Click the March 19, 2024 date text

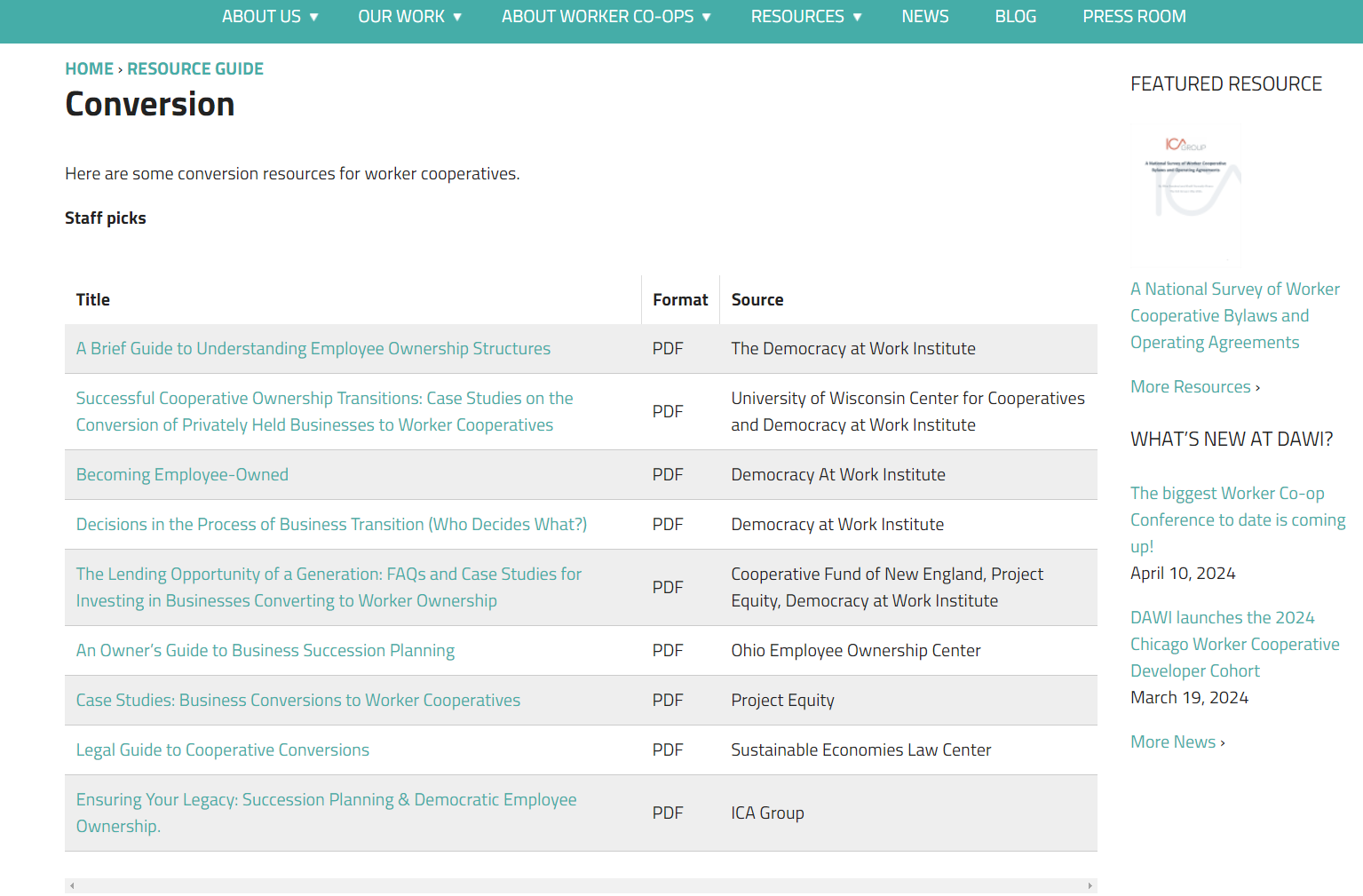pyautogui.click(x=1189, y=697)
